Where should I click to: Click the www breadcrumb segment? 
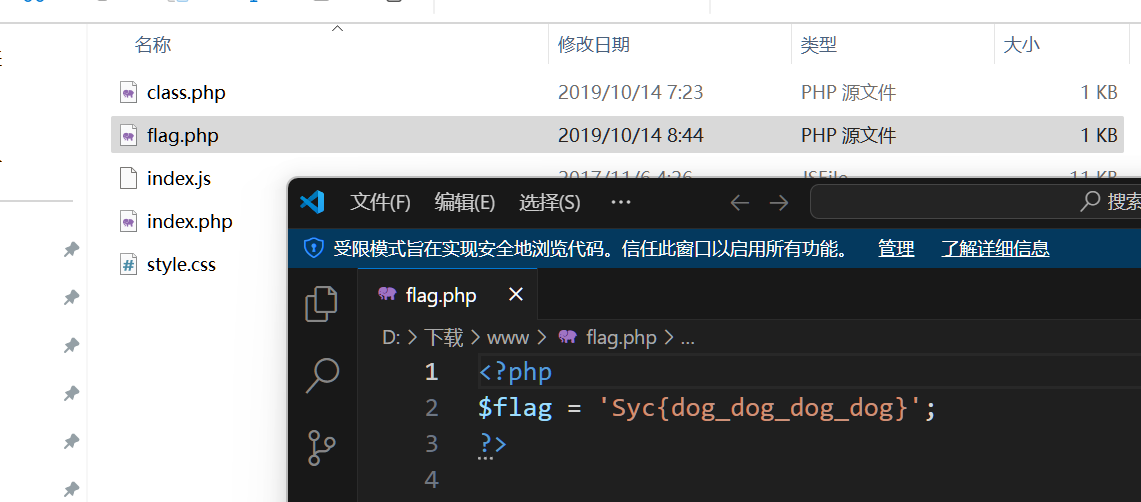coord(507,338)
